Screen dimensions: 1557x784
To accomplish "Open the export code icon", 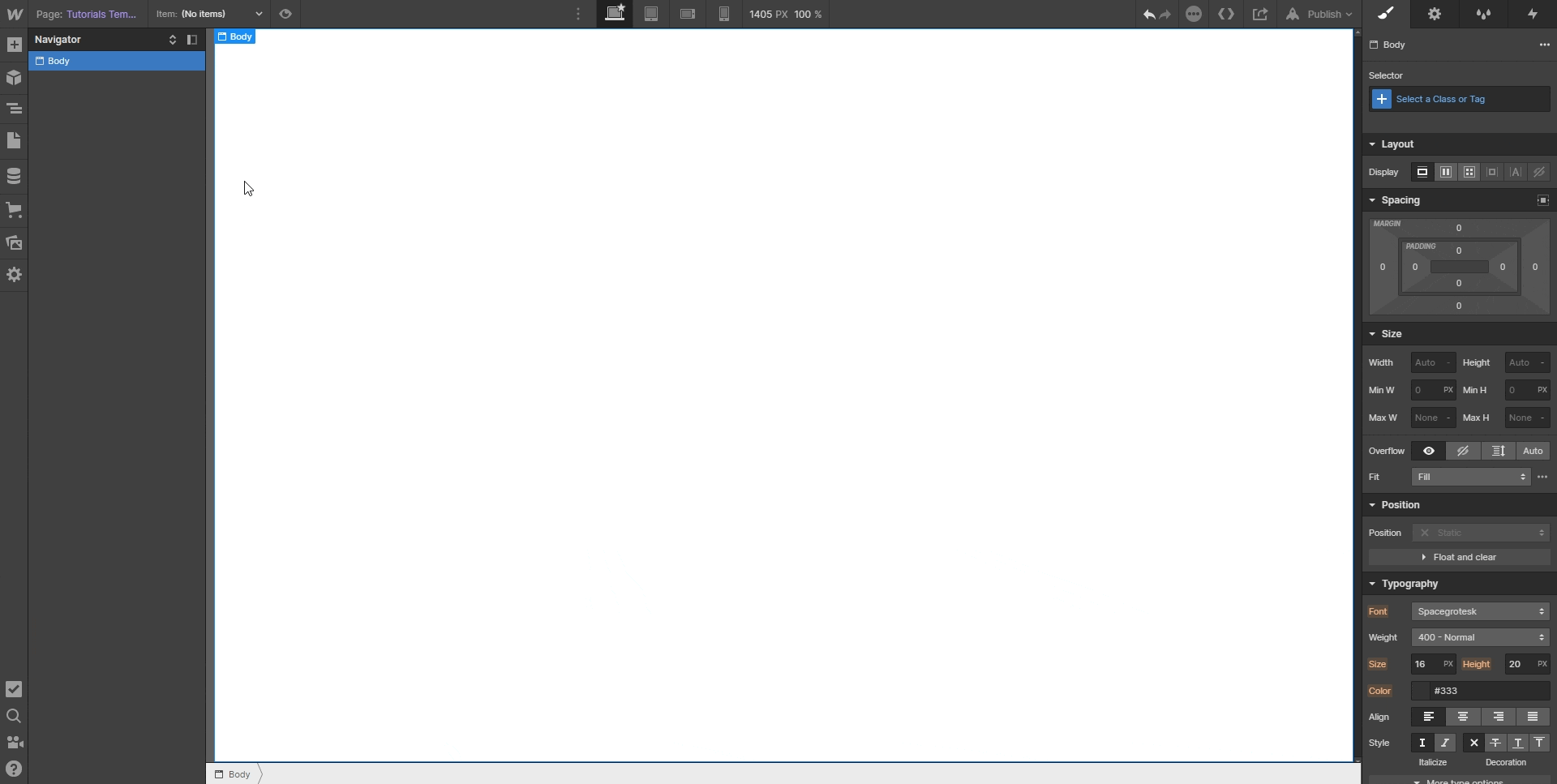I will click(x=1227, y=14).
